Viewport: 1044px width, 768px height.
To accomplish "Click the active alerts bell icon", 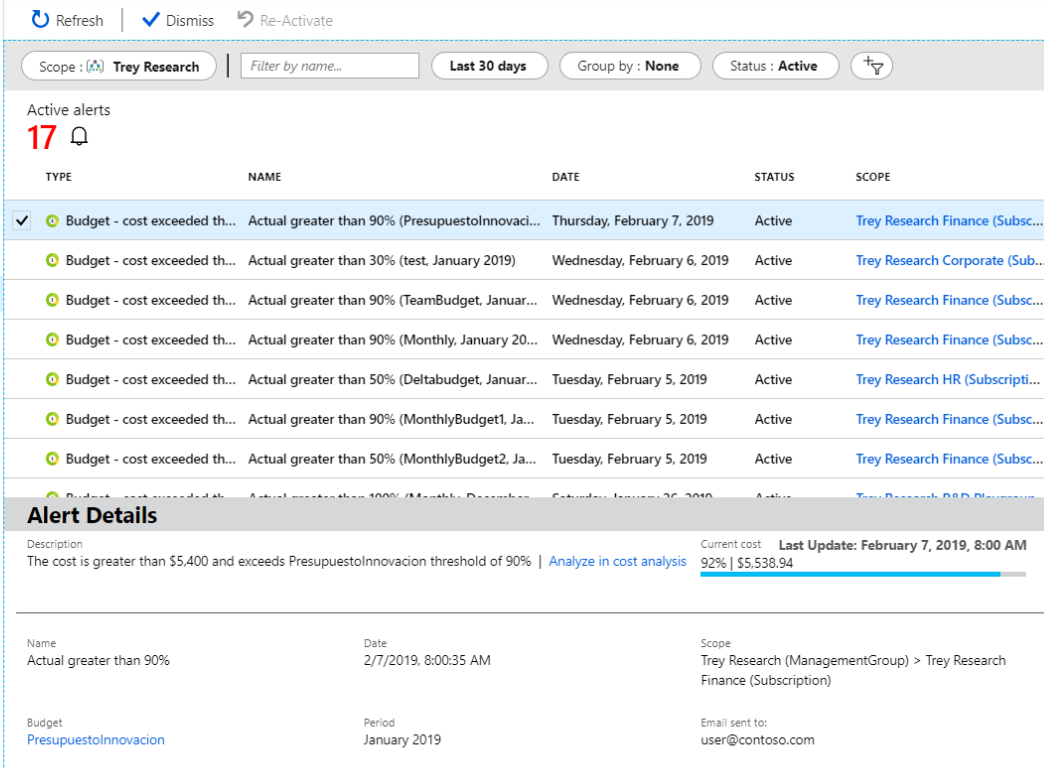I will (79, 137).
